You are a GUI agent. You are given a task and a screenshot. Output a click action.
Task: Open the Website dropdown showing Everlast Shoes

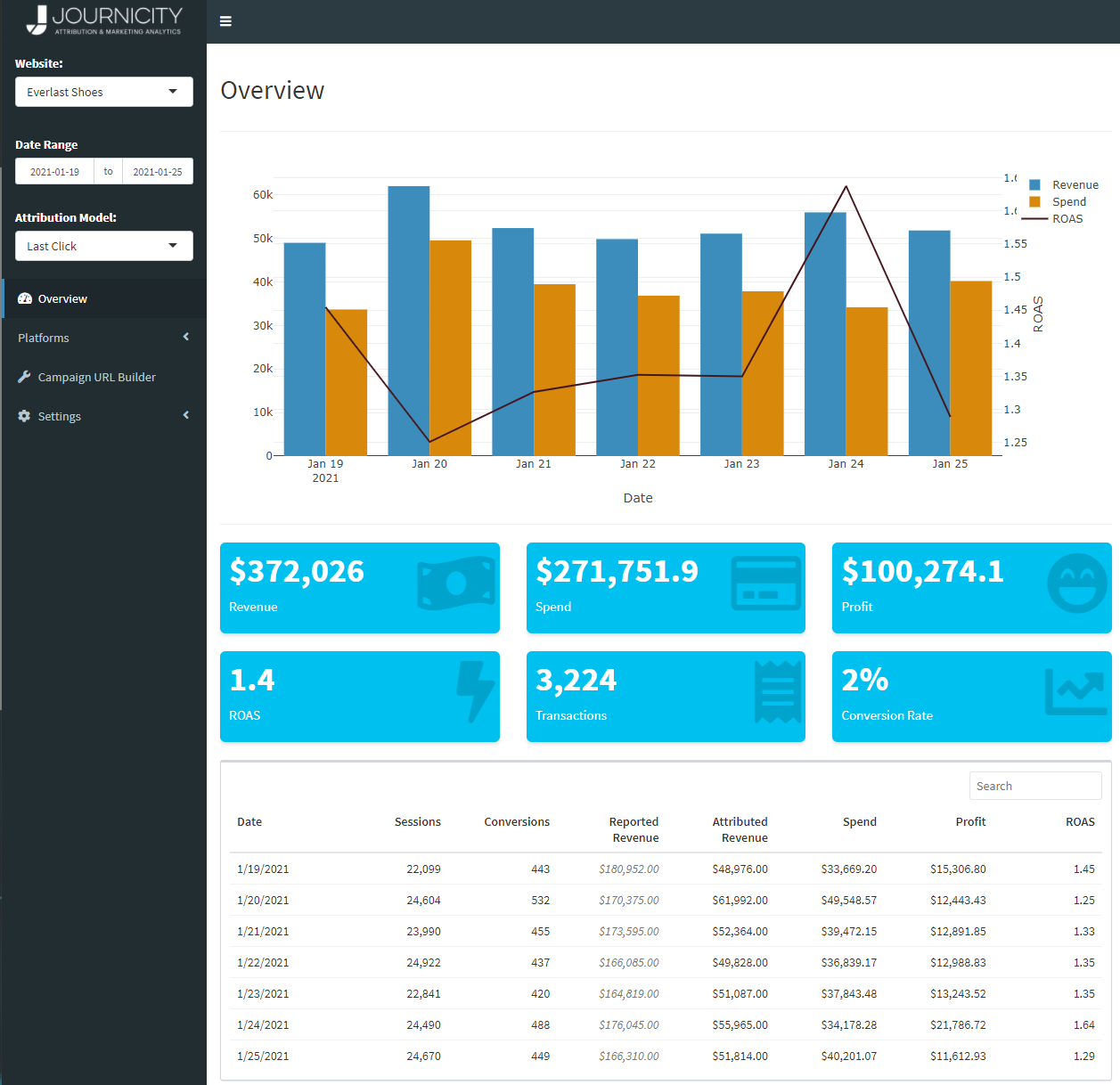(104, 92)
